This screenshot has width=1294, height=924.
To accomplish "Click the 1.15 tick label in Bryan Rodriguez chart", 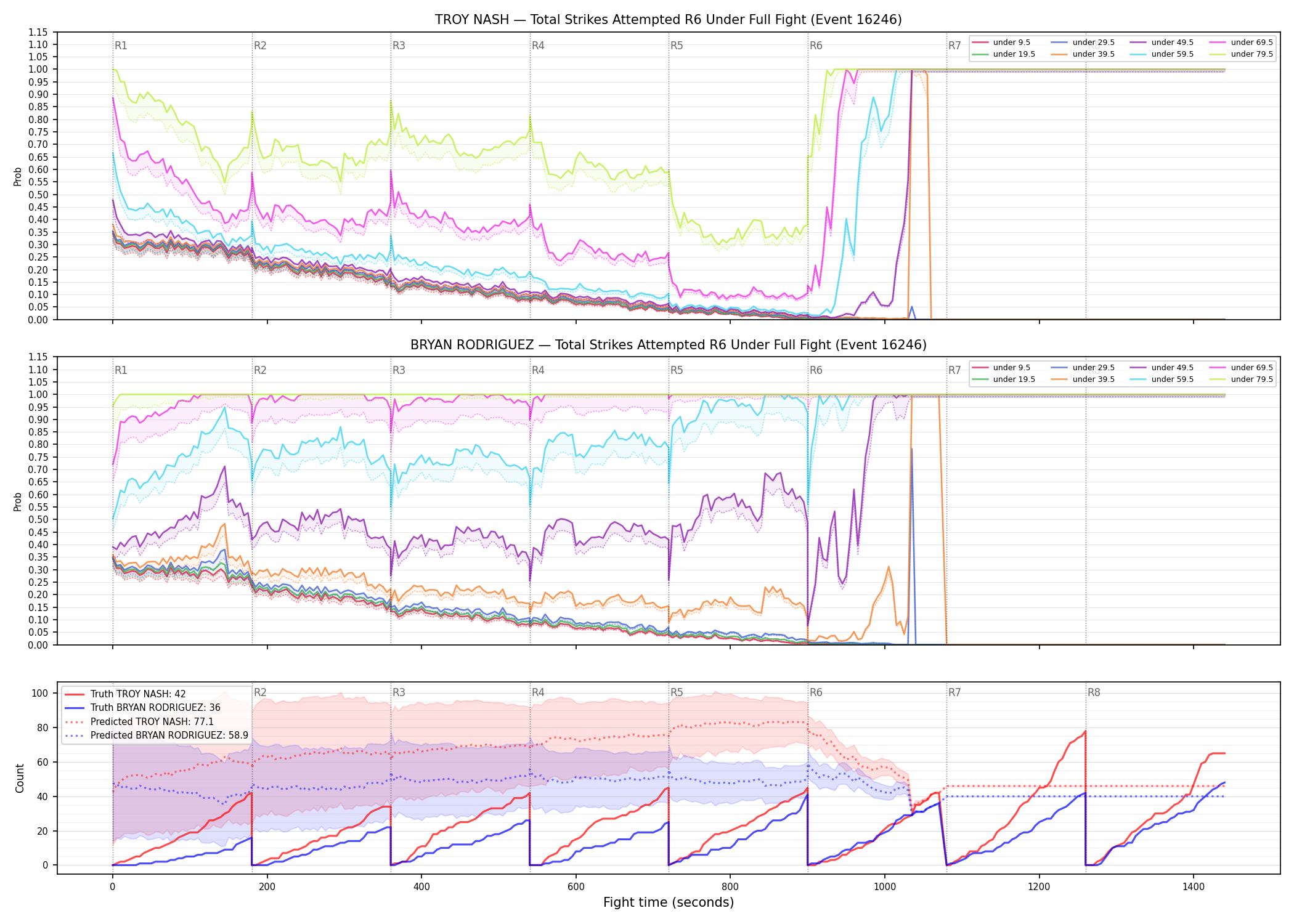I will [38, 357].
